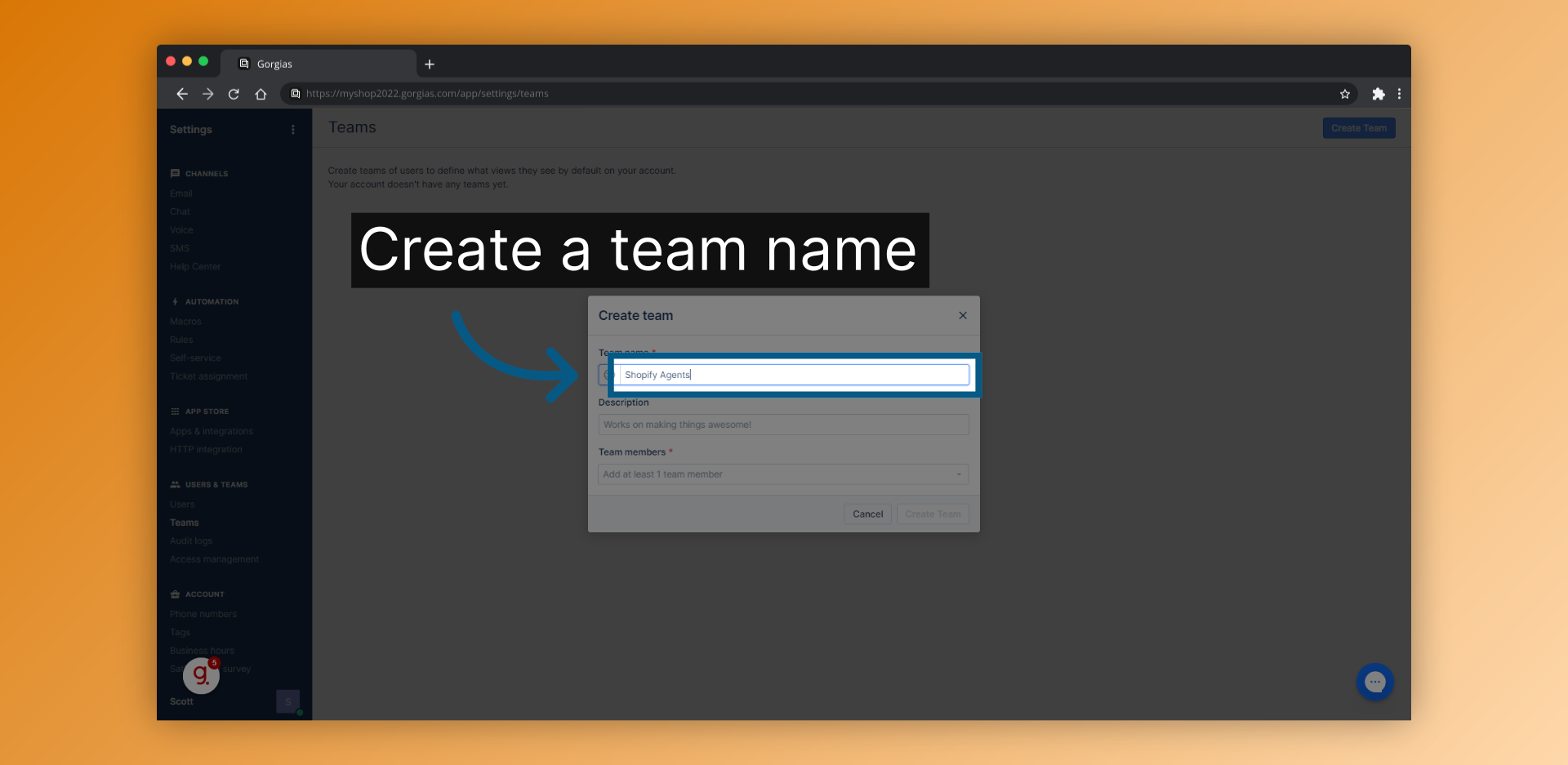Open Phone numbers settings
Screen dimensions: 1568x765
coord(203,614)
